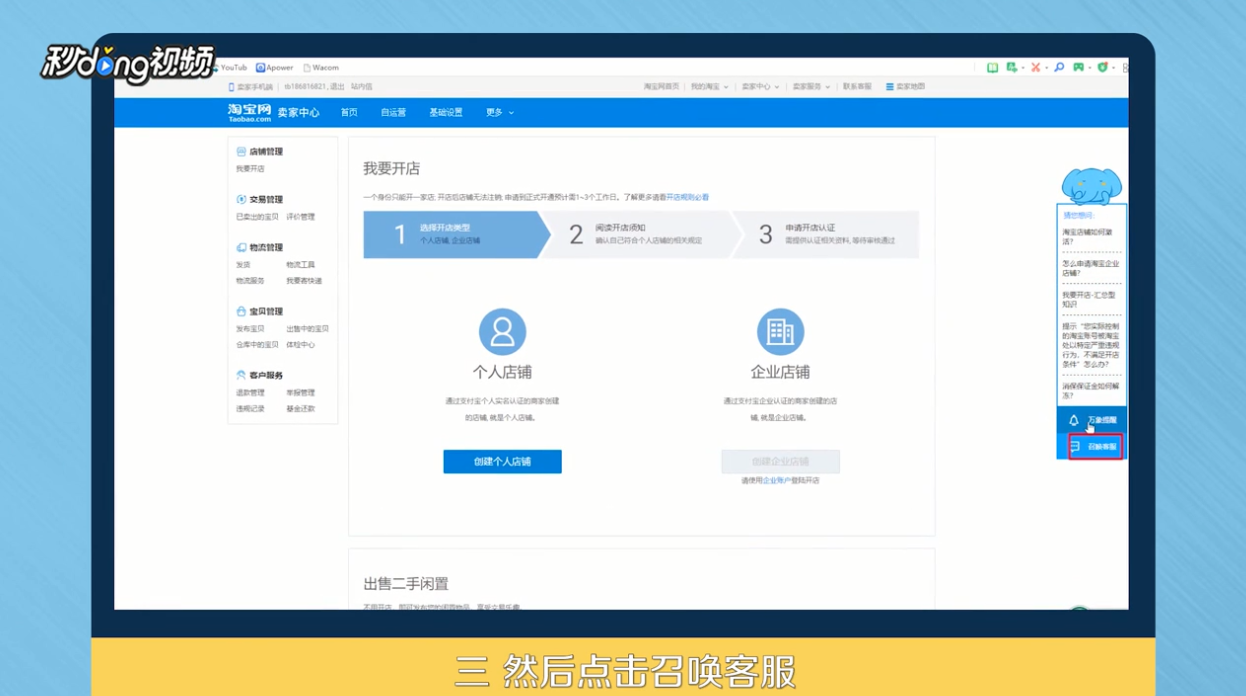Image resolution: width=1246 pixels, height=696 pixels.
Task: Go to 淘宝网首页 link
Action: pyautogui.click(x=661, y=87)
